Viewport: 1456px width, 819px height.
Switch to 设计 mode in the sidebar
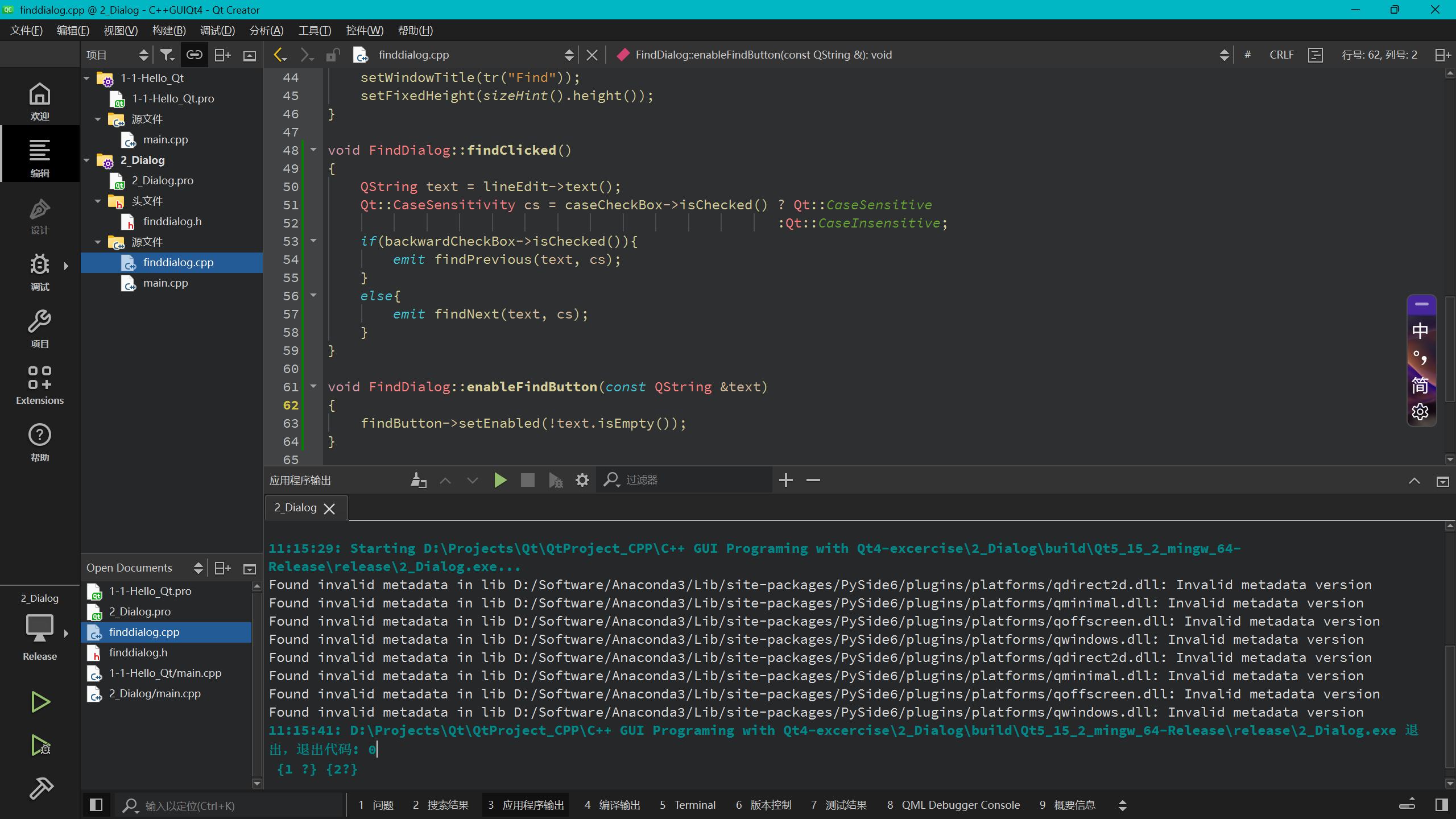point(40,216)
